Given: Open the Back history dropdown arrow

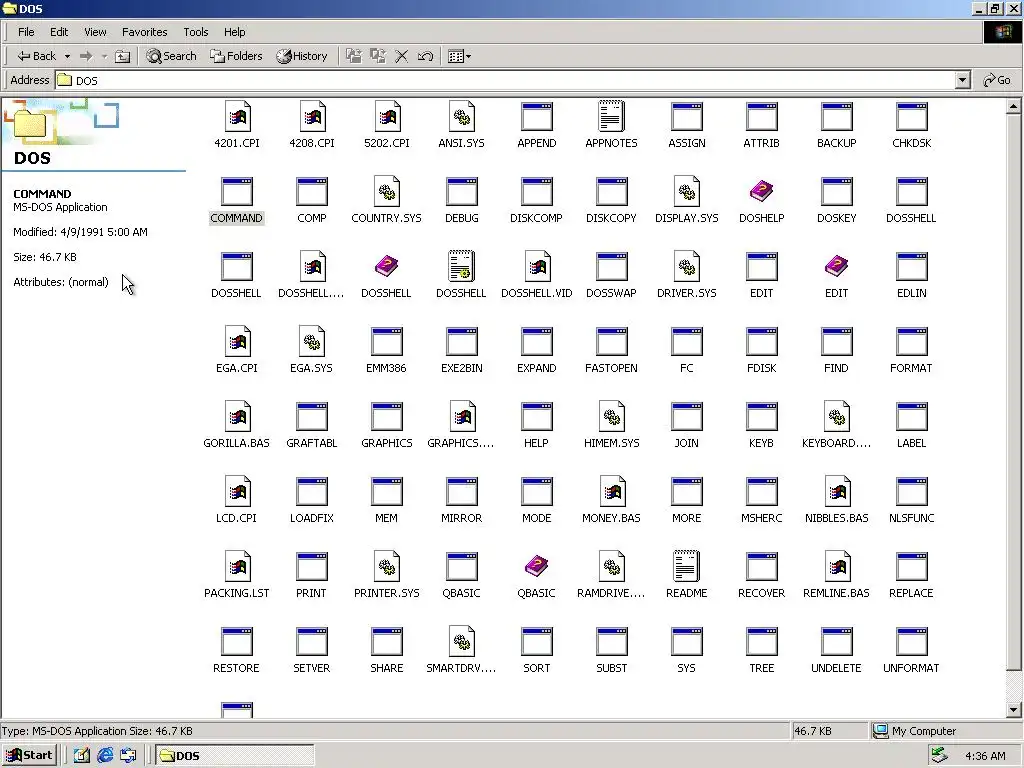Looking at the screenshot, I should (x=67, y=56).
